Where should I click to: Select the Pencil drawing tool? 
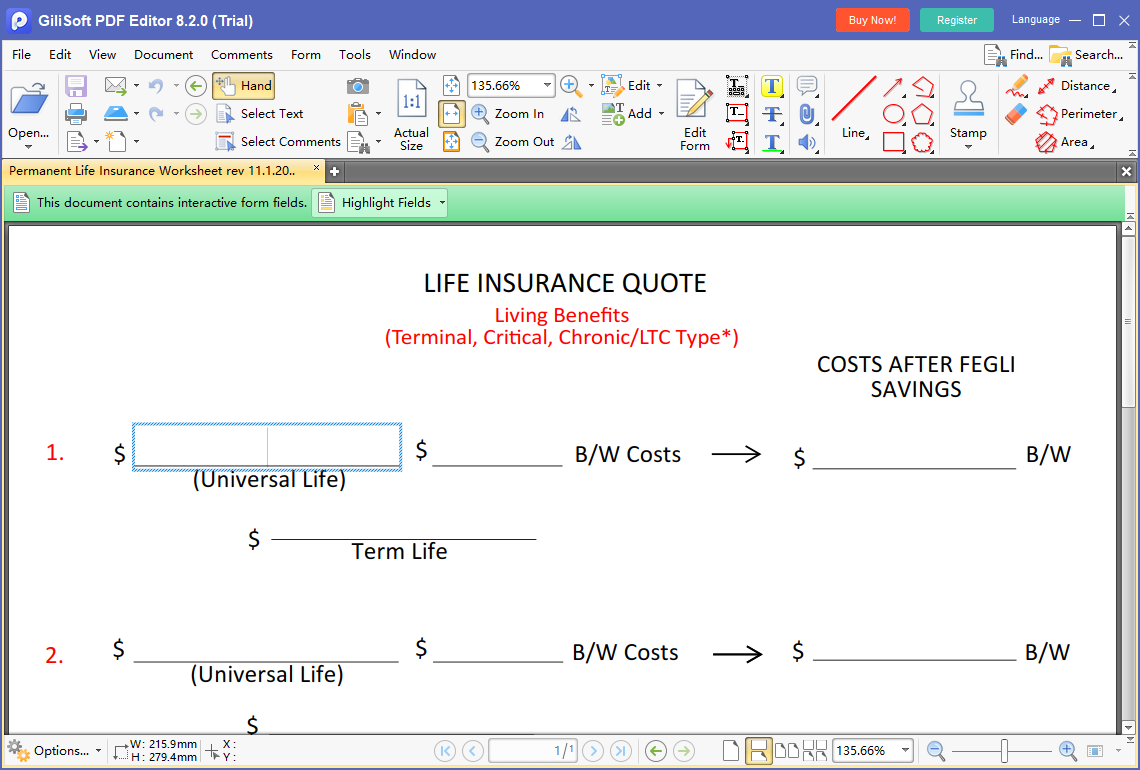[x=1016, y=86]
